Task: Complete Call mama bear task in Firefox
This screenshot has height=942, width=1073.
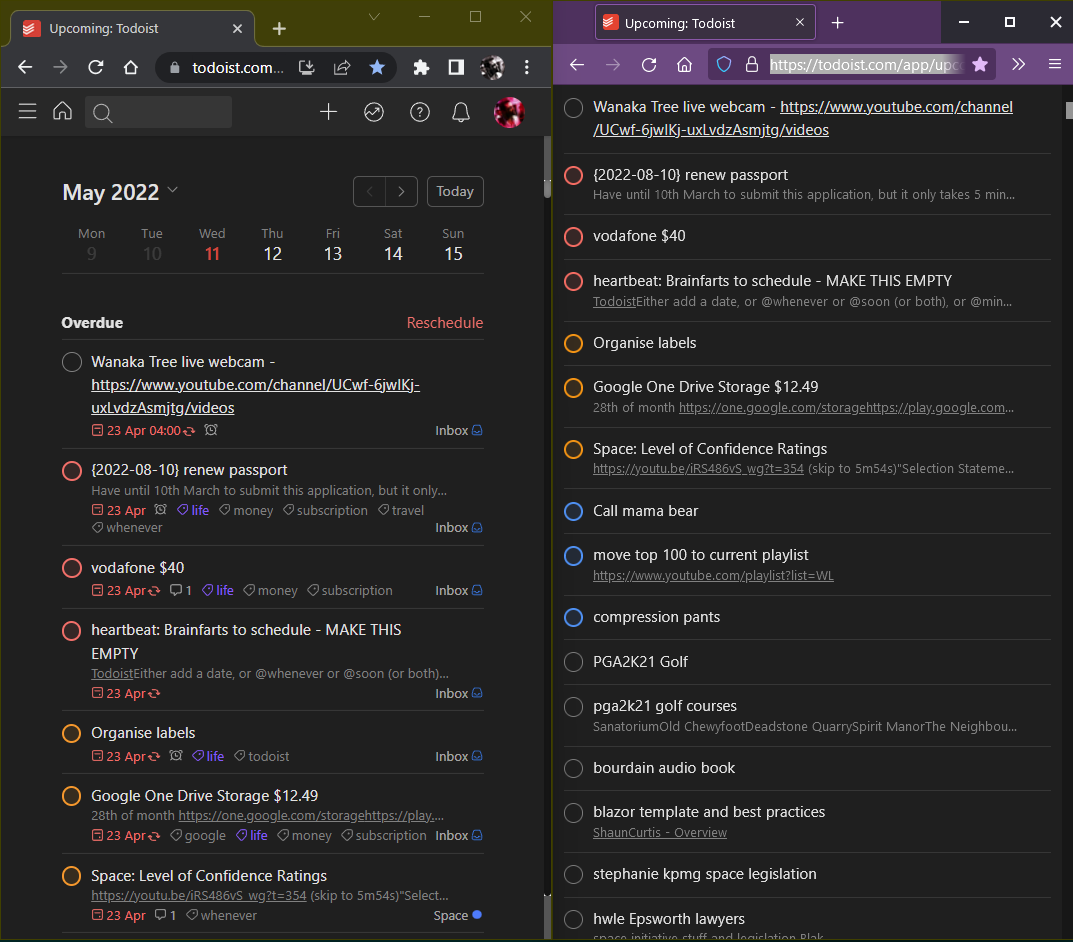Action: [x=573, y=511]
